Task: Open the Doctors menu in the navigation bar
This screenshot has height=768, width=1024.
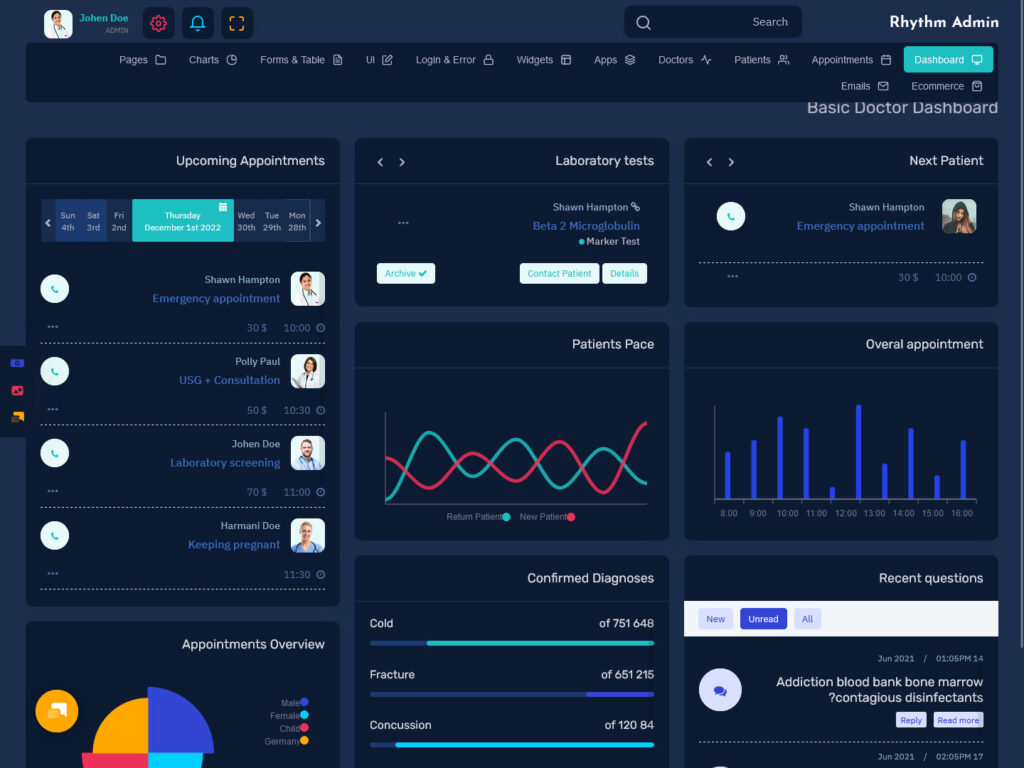Action: tap(683, 59)
